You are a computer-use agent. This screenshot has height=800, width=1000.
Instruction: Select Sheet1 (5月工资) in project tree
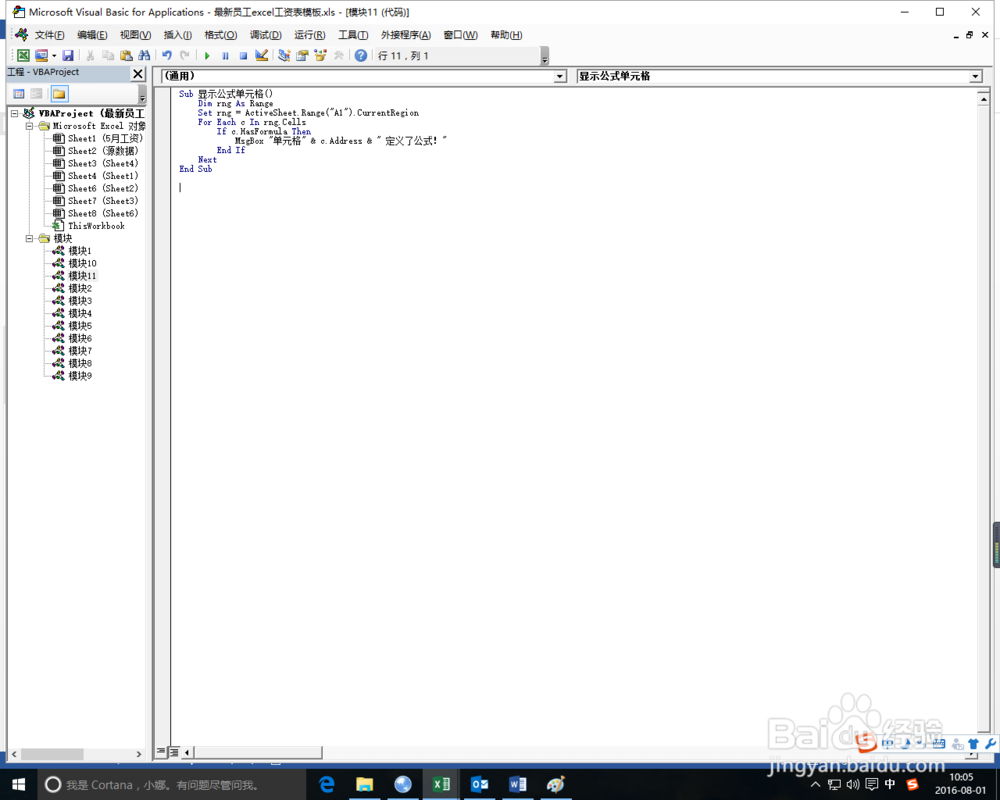[98, 138]
